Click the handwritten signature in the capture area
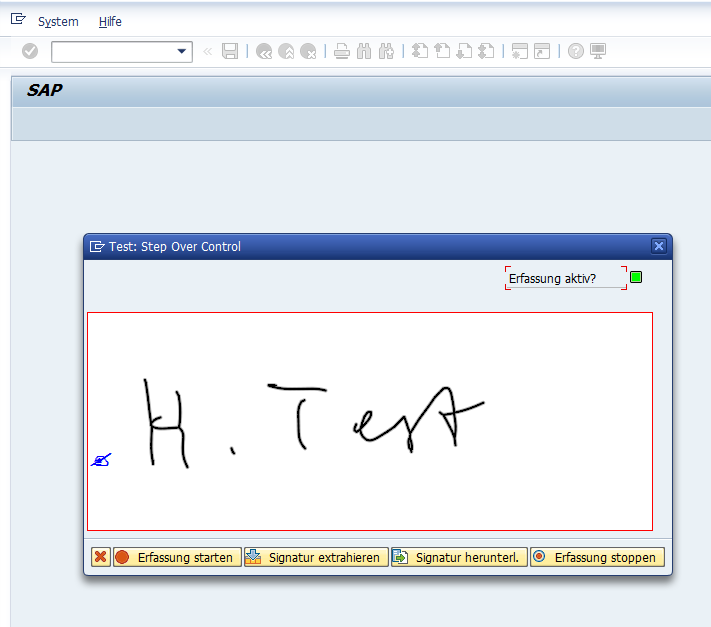Viewport: 711px width, 627px height. tap(313, 423)
